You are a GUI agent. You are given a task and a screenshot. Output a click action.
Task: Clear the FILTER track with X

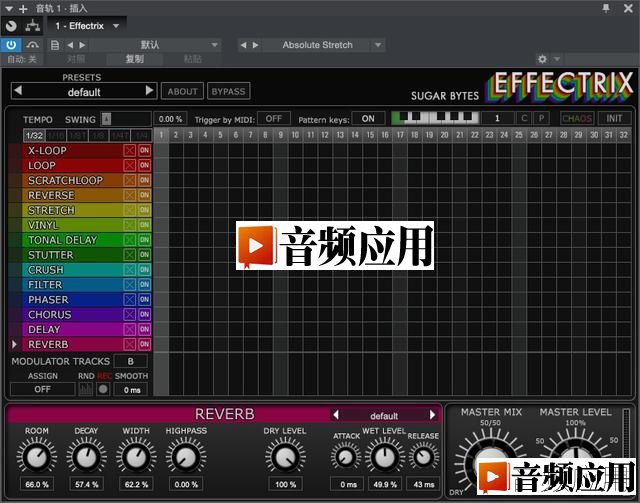129,285
